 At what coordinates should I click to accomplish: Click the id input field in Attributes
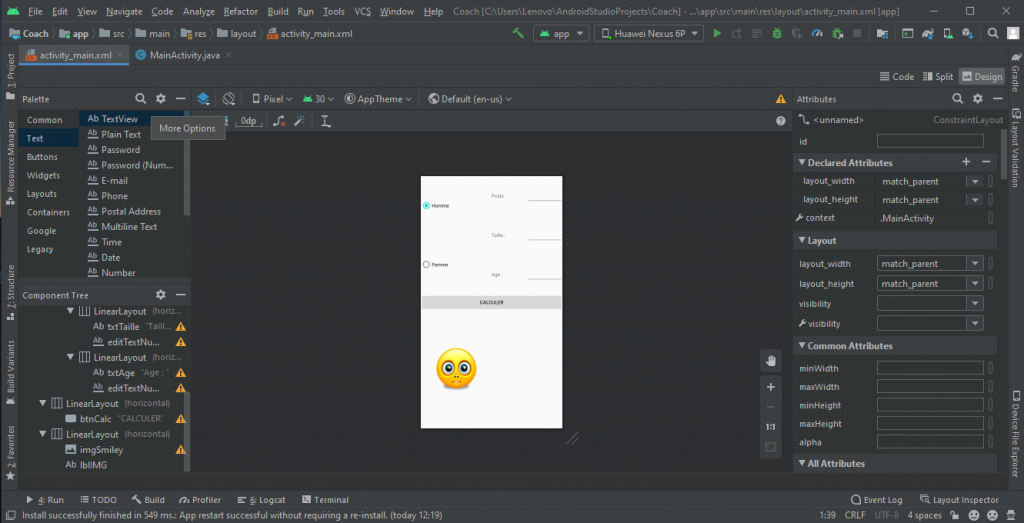click(930, 141)
